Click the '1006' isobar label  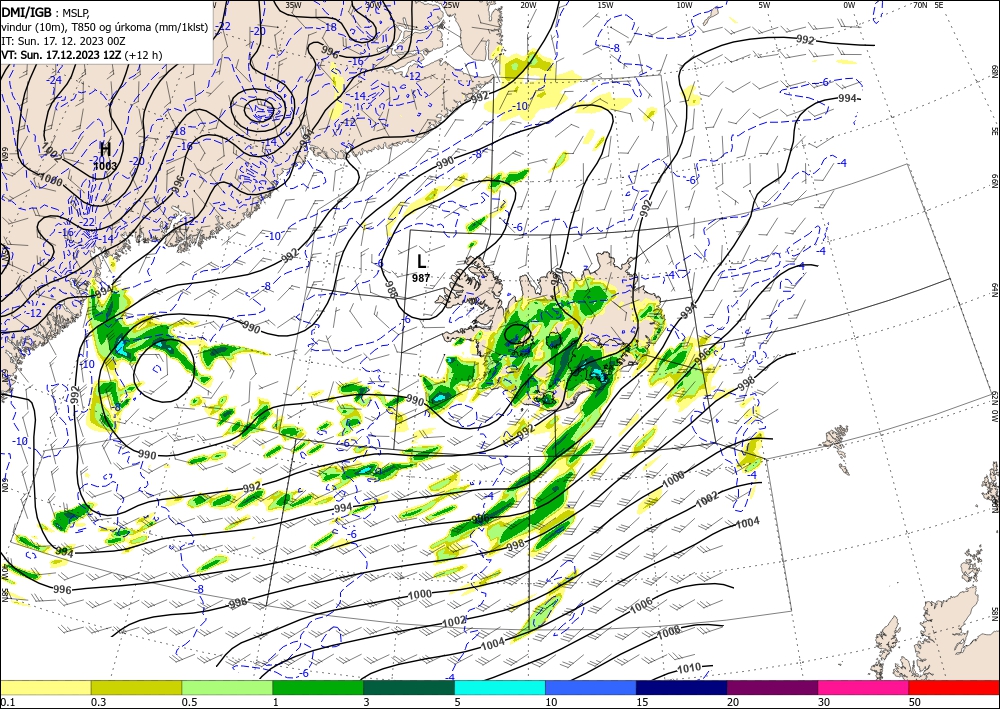tap(641, 604)
